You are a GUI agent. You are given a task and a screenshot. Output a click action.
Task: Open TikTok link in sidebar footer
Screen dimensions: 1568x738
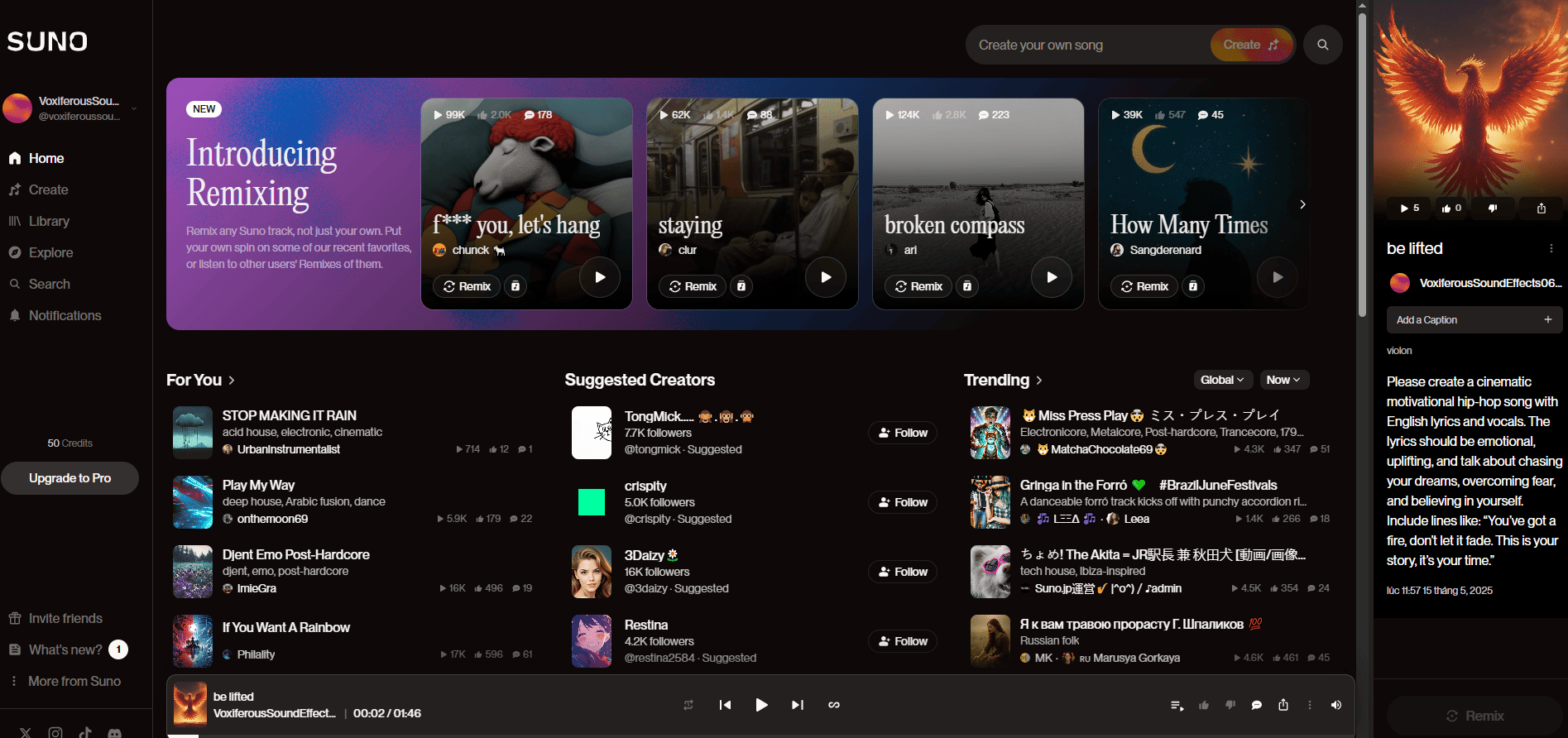[x=85, y=732]
